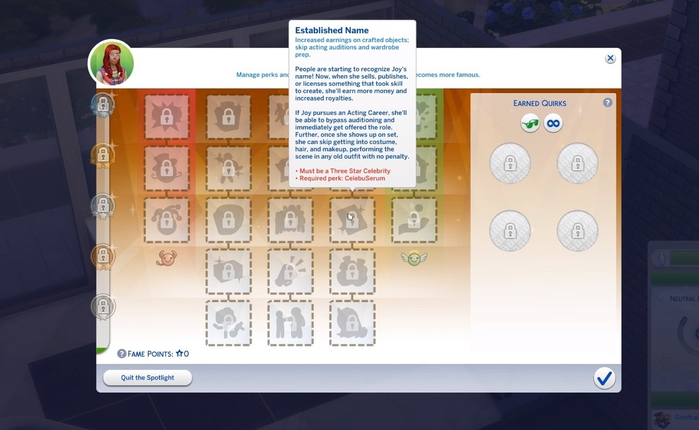Click the Established Name tooltip title

click(332, 30)
